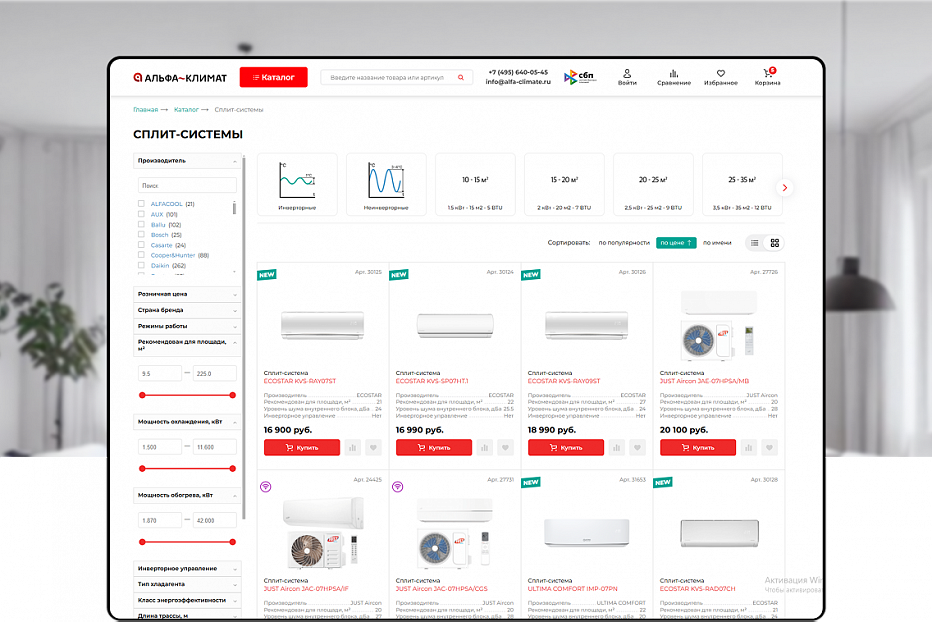
Task: Click Wi-Fi badge on JAC-07HPSA/CGS card
Action: [x=398, y=486]
